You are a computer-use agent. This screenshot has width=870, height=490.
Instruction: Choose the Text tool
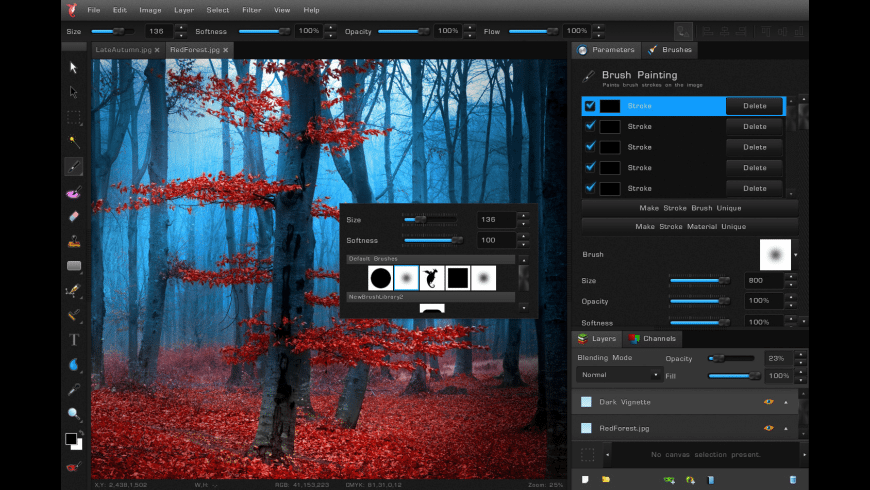(x=74, y=339)
